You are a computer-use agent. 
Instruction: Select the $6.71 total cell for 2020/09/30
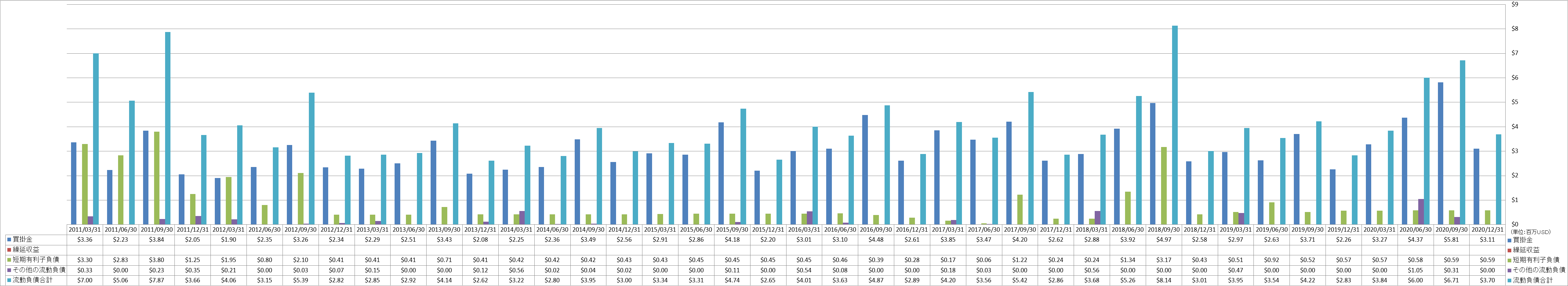click(x=1451, y=281)
